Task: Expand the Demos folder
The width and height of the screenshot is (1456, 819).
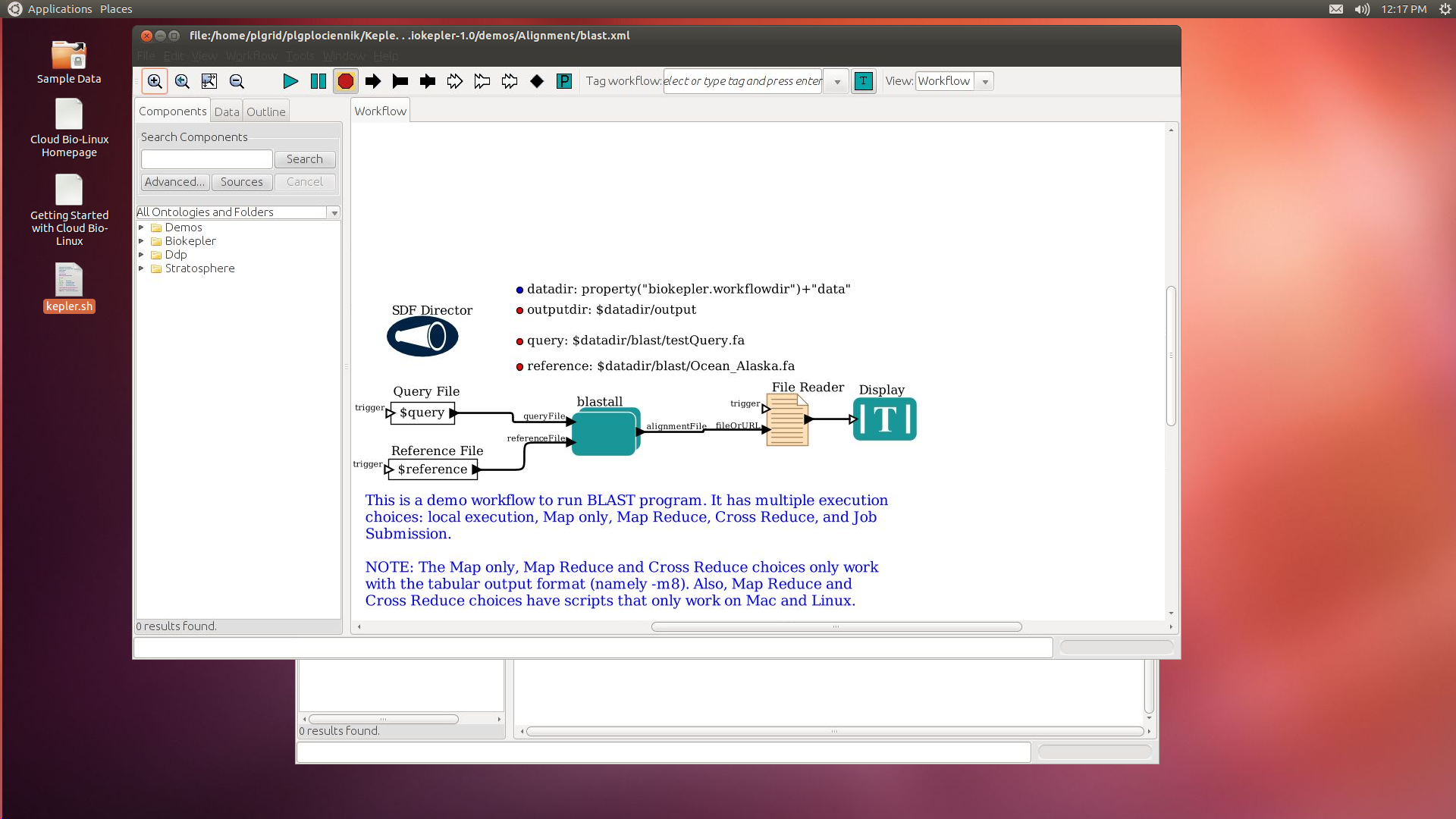Action: tap(141, 227)
